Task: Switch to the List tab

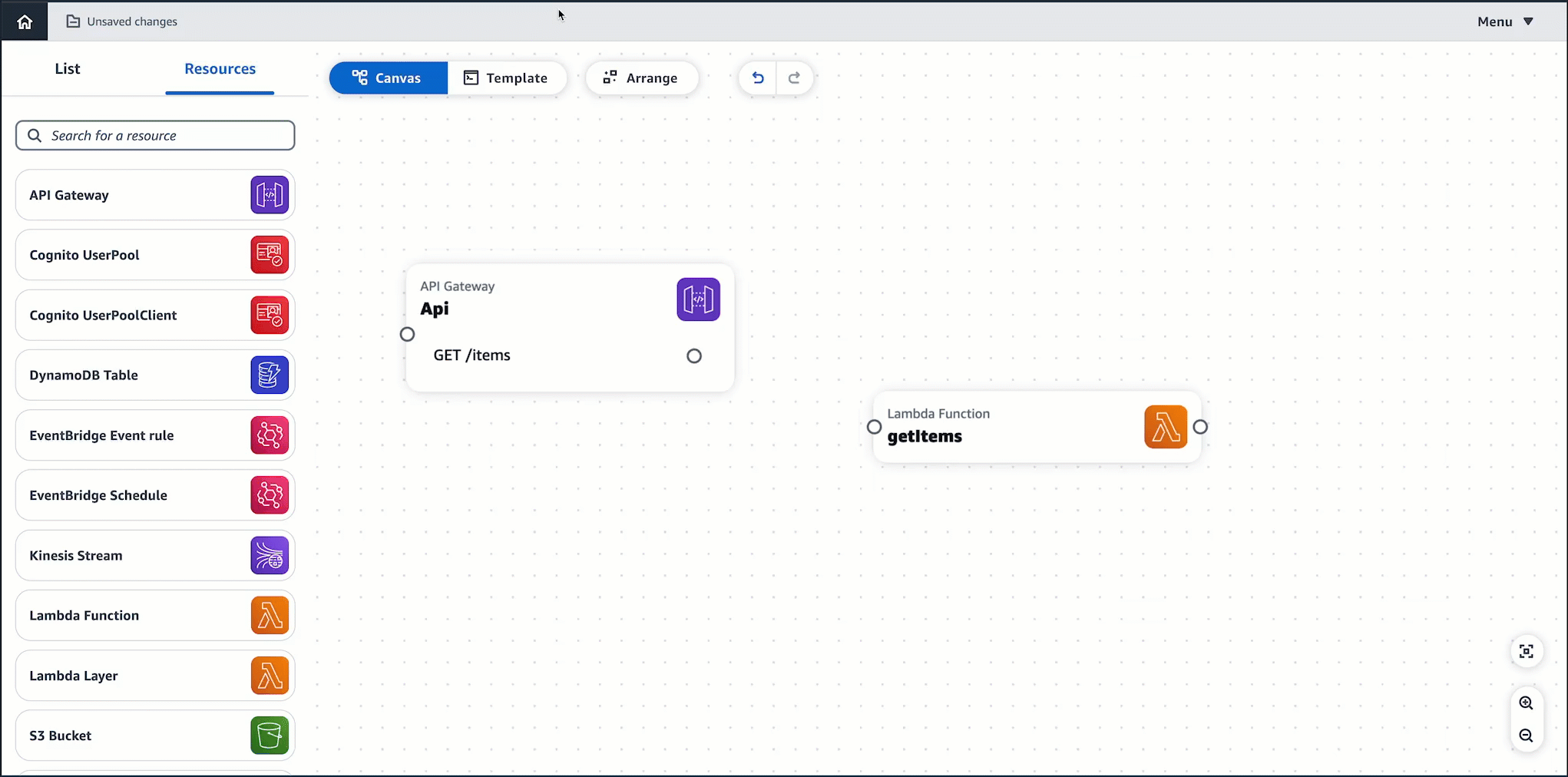Action: 68,68
